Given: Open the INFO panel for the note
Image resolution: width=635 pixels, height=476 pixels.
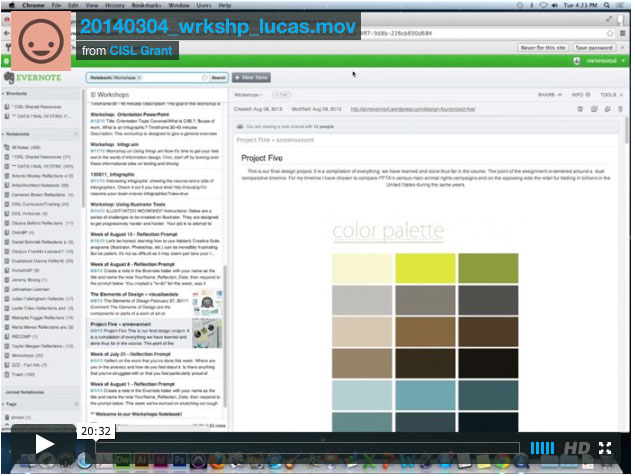Looking at the screenshot, I should click(581, 95).
